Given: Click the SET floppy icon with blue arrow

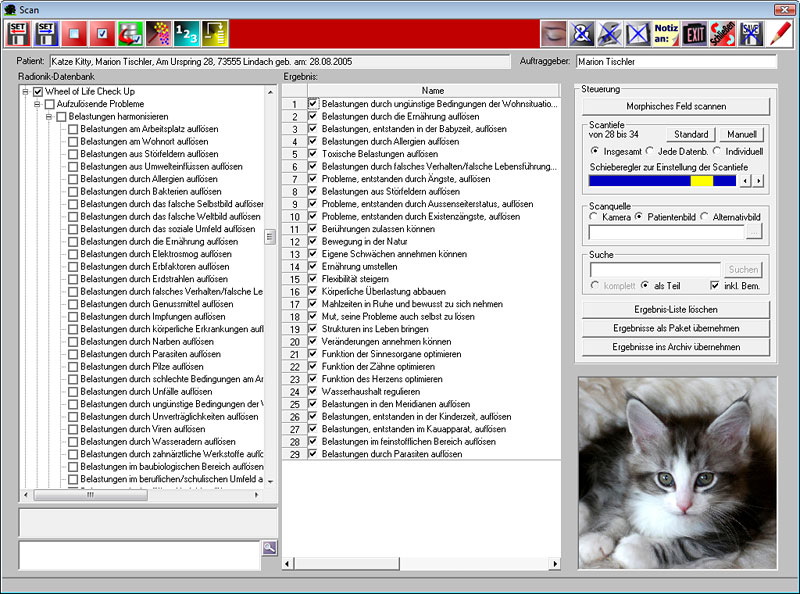Looking at the screenshot, I should (46, 34).
